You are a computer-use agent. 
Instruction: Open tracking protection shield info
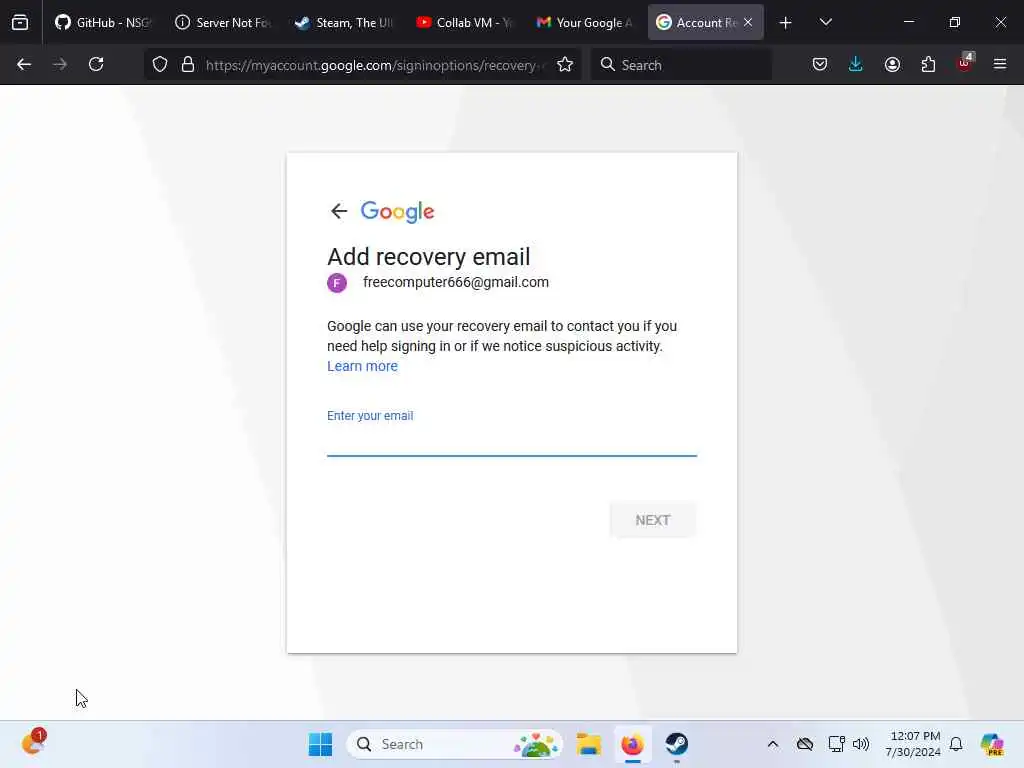pos(160,64)
